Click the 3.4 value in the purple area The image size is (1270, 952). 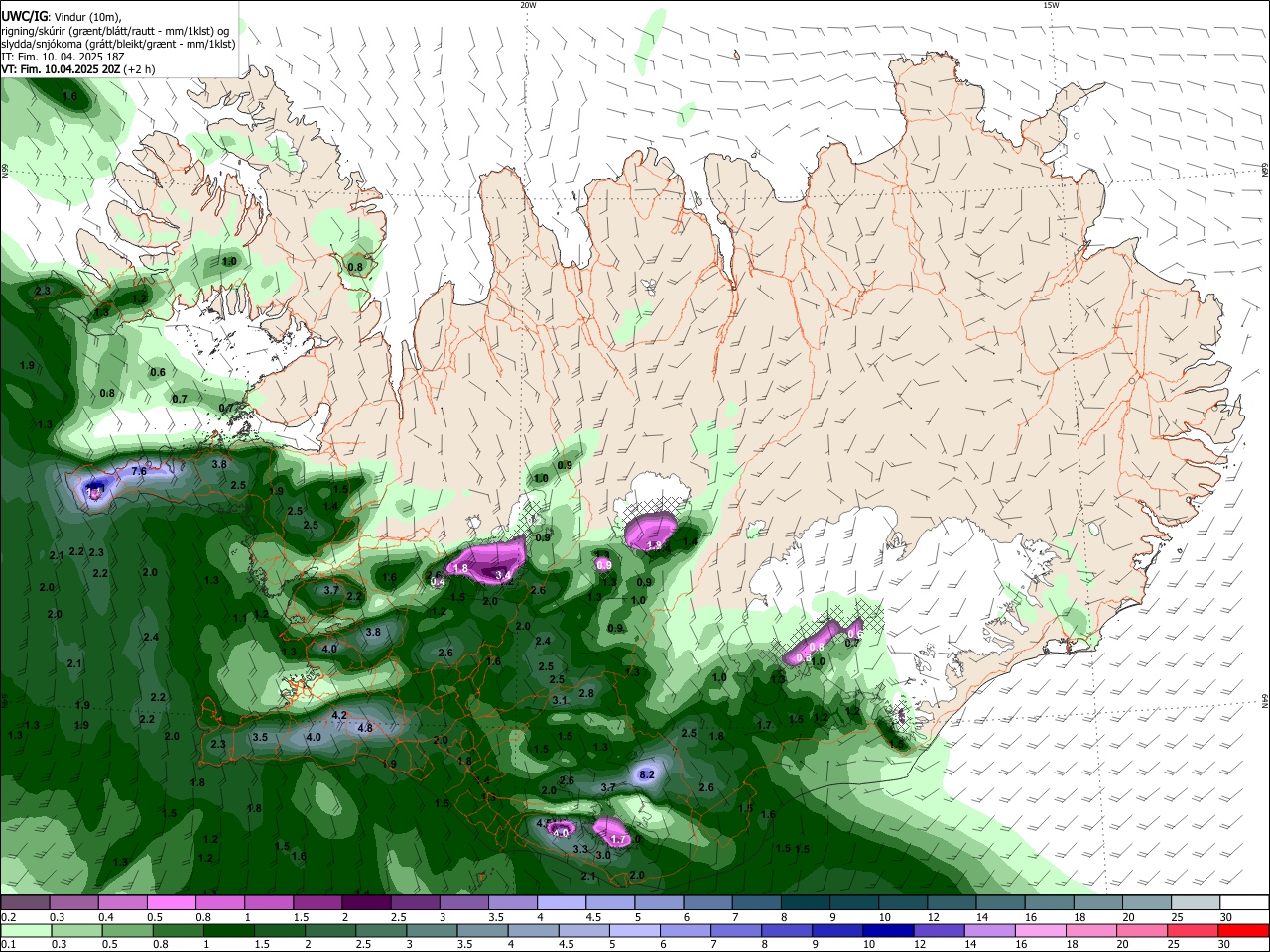click(503, 574)
